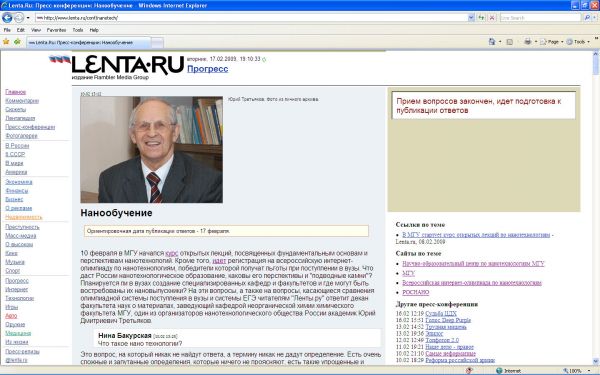Screen dimensions: 600x375
Task: Click the Home page icon
Action: [x=492, y=42]
